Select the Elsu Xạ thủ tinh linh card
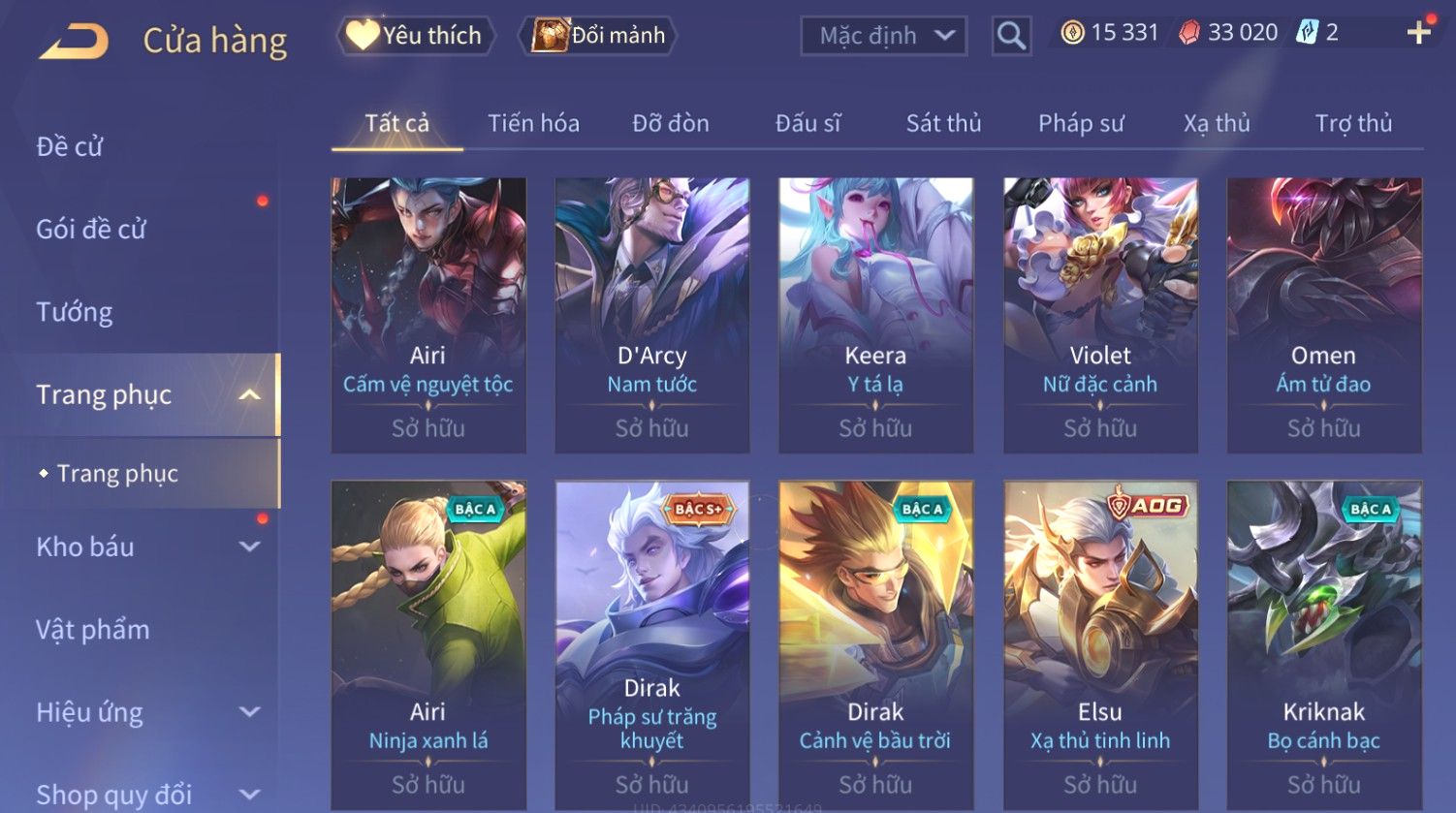Screen dimensions: 1456x813 [1100, 644]
